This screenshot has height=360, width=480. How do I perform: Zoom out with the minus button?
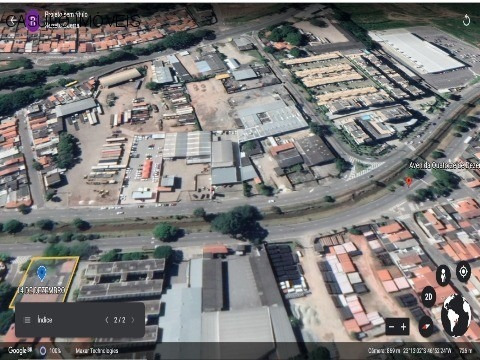pos(392,327)
